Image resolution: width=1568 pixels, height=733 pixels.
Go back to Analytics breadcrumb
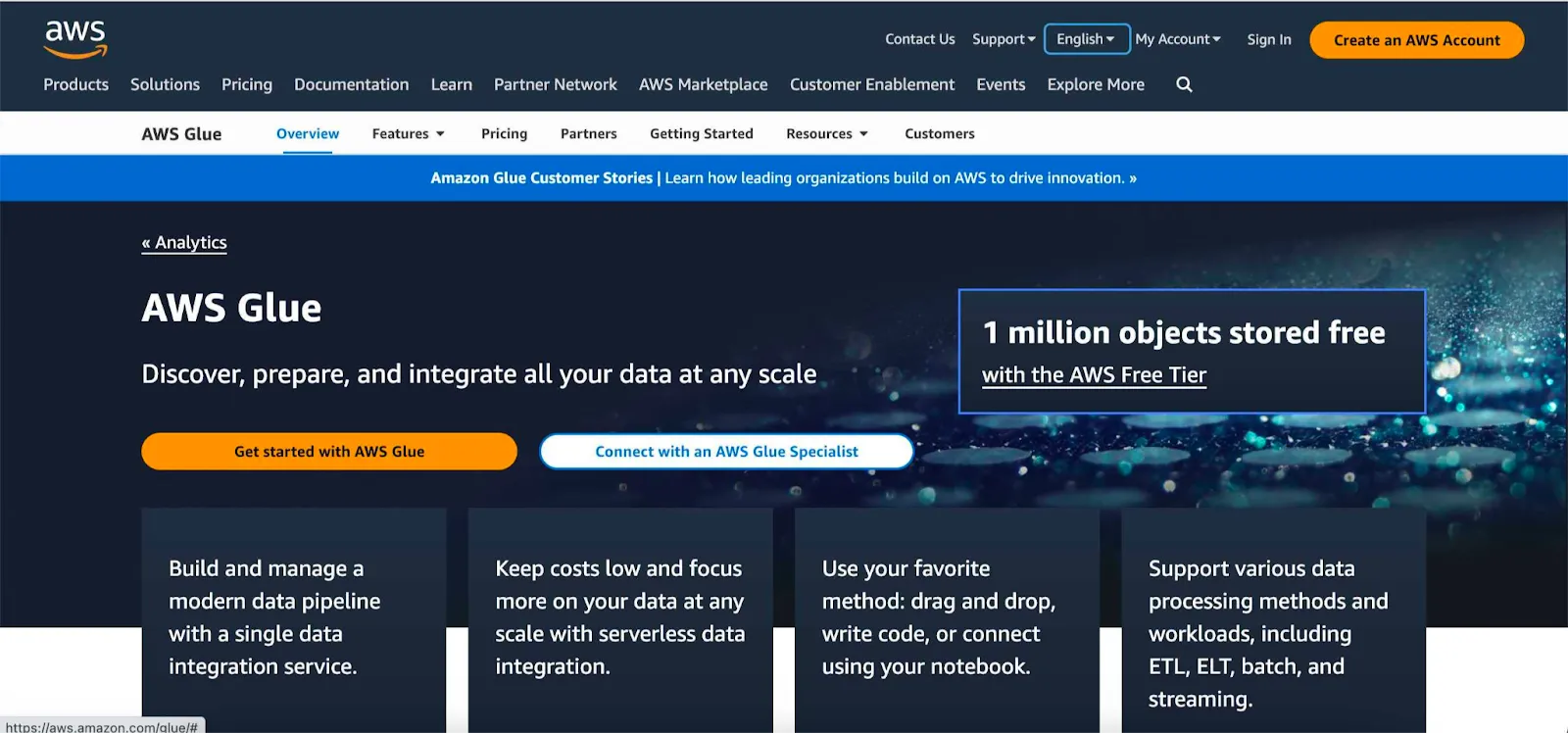coord(184,242)
